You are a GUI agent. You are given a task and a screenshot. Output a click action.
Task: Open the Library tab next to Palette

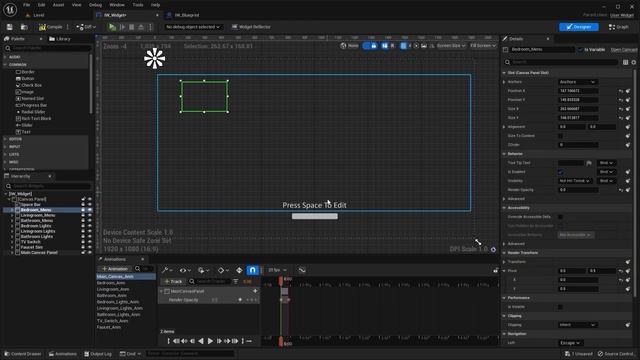tap(60, 39)
